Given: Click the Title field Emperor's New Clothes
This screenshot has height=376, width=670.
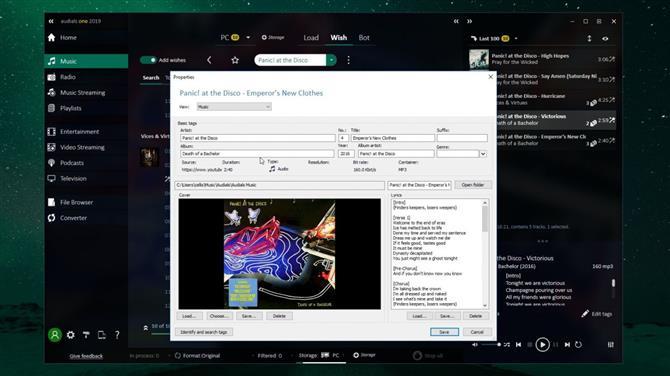Looking at the screenshot, I should click(393, 138).
